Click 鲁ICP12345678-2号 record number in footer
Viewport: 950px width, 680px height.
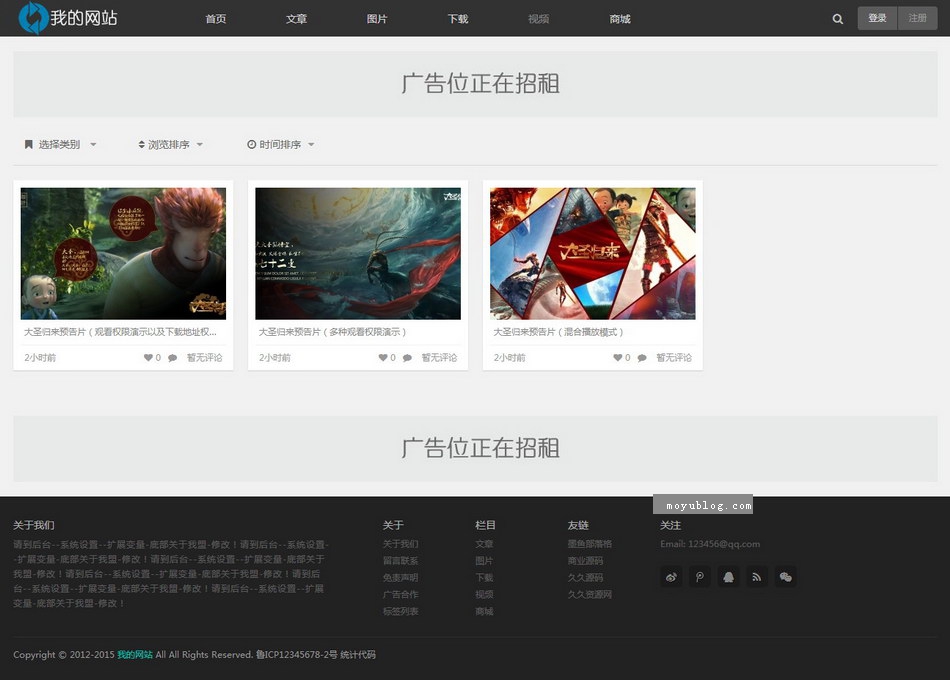point(296,655)
